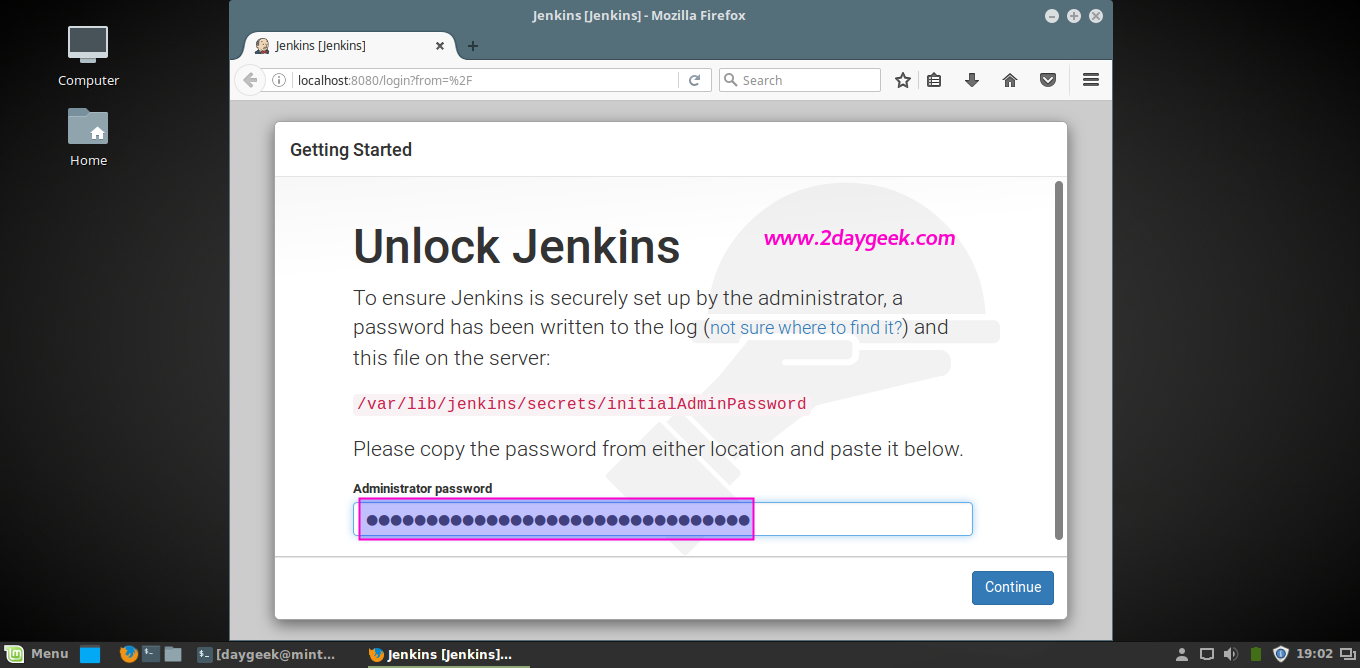The image size is (1360, 668).
Task: Show your bookmarks list in Firefox
Action: [934, 80]
